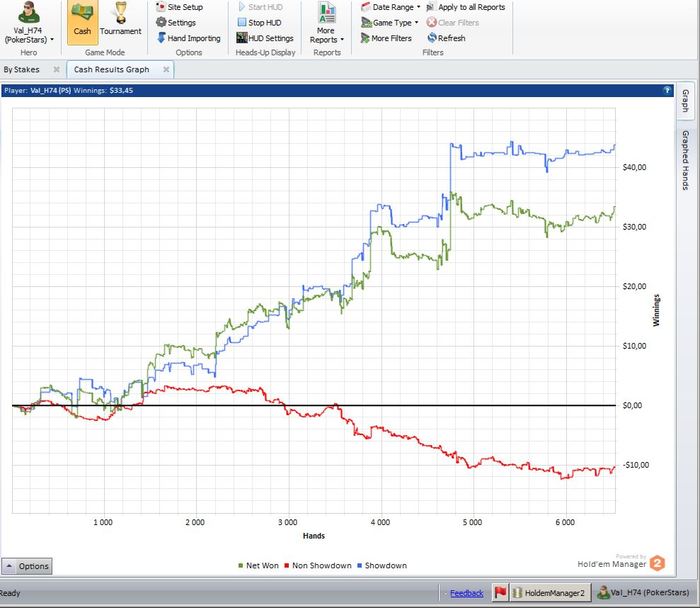
Task: Click the Ready status text
Action: pyautogui.click(x=10, y=593)
